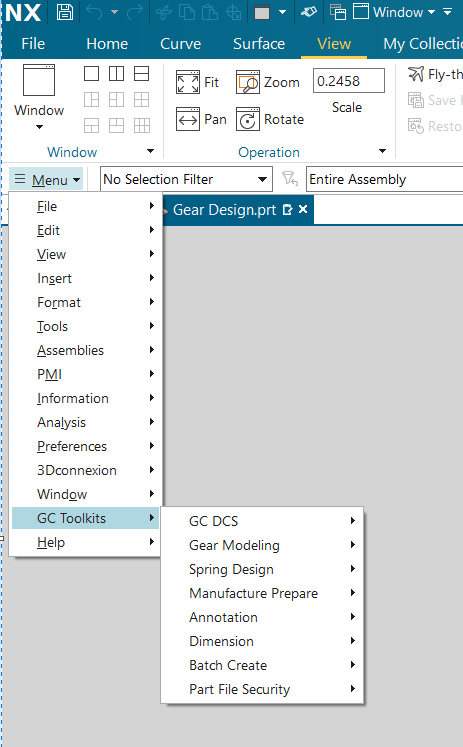
Task: Click the Rotate tool icon
Action: point(248,119)
